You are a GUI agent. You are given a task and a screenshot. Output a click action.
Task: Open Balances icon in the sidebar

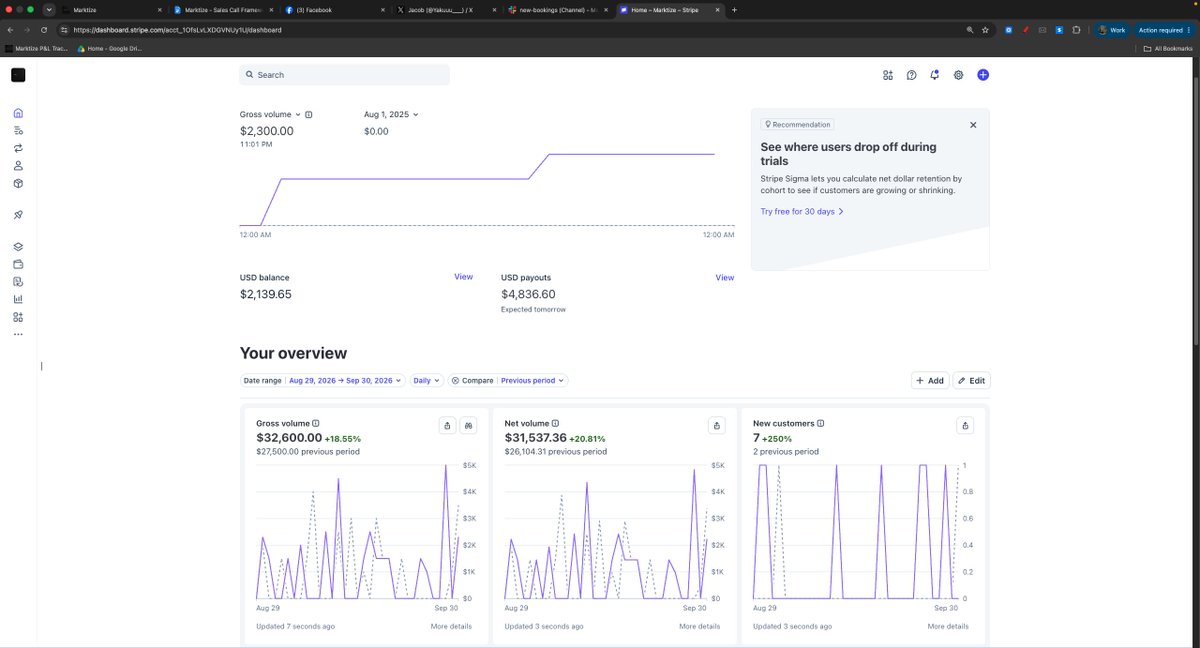coord(18,131)
